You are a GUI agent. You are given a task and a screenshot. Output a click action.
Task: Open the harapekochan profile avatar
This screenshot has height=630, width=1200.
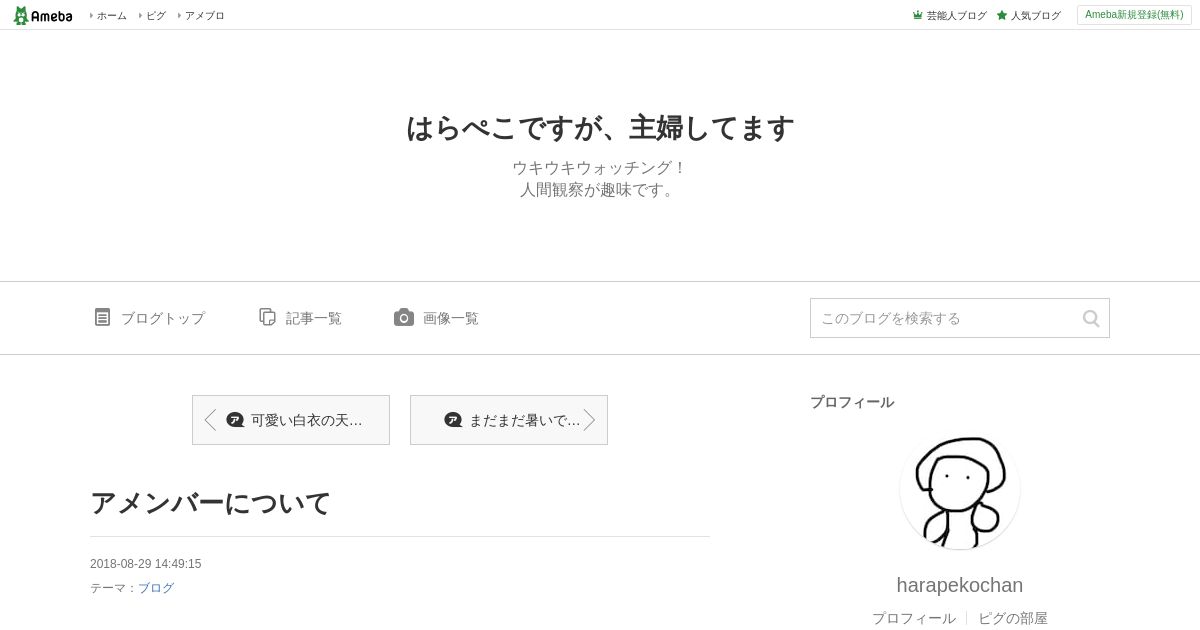pyautogui.click(x=960, y=489)
